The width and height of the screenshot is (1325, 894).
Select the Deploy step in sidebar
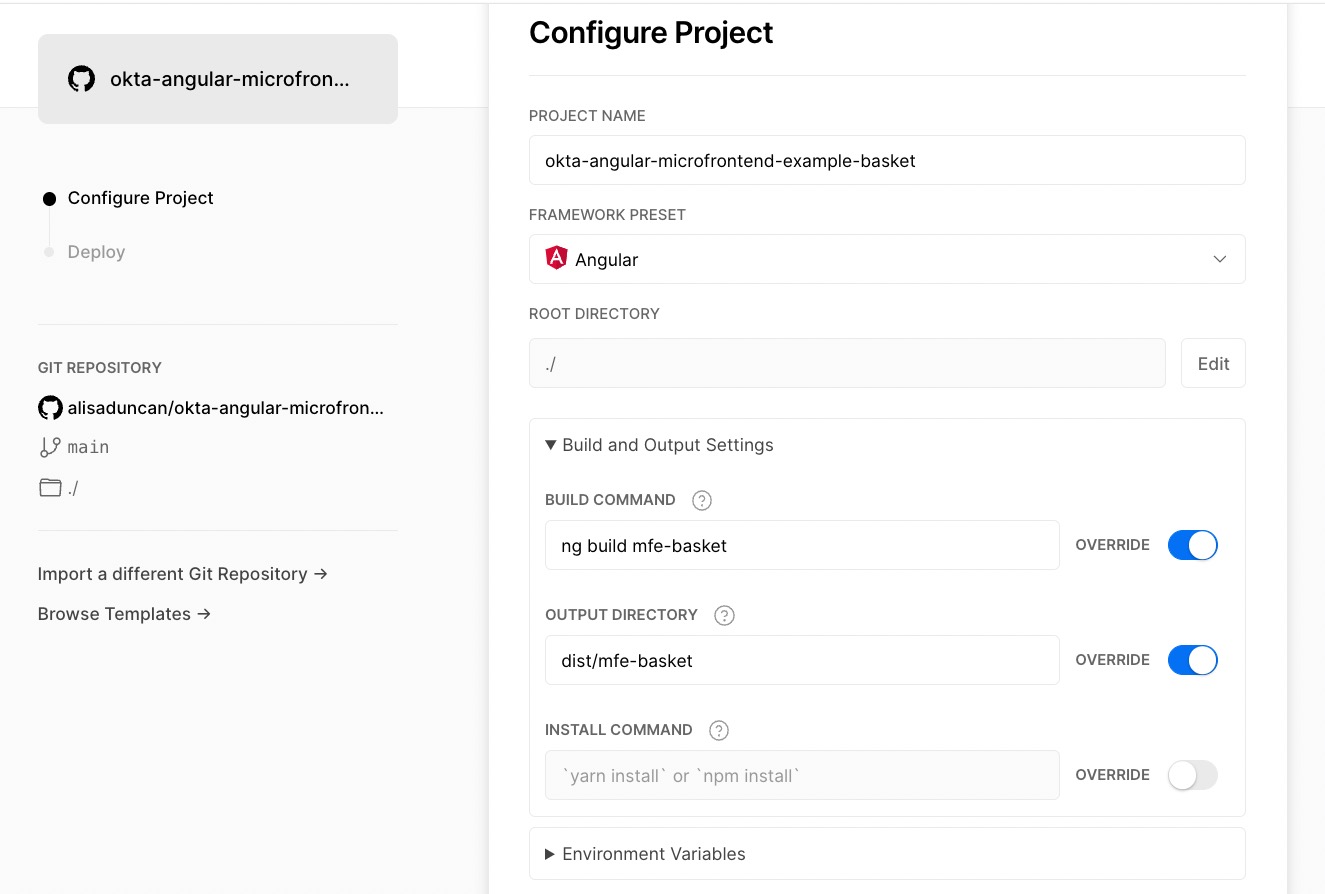96,252
